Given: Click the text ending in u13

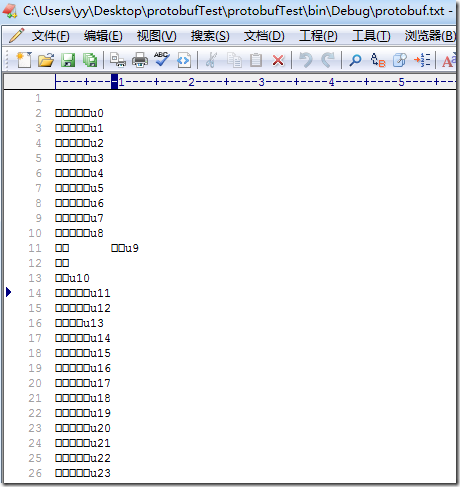Looking at the screenshot, I should (79, 323).
